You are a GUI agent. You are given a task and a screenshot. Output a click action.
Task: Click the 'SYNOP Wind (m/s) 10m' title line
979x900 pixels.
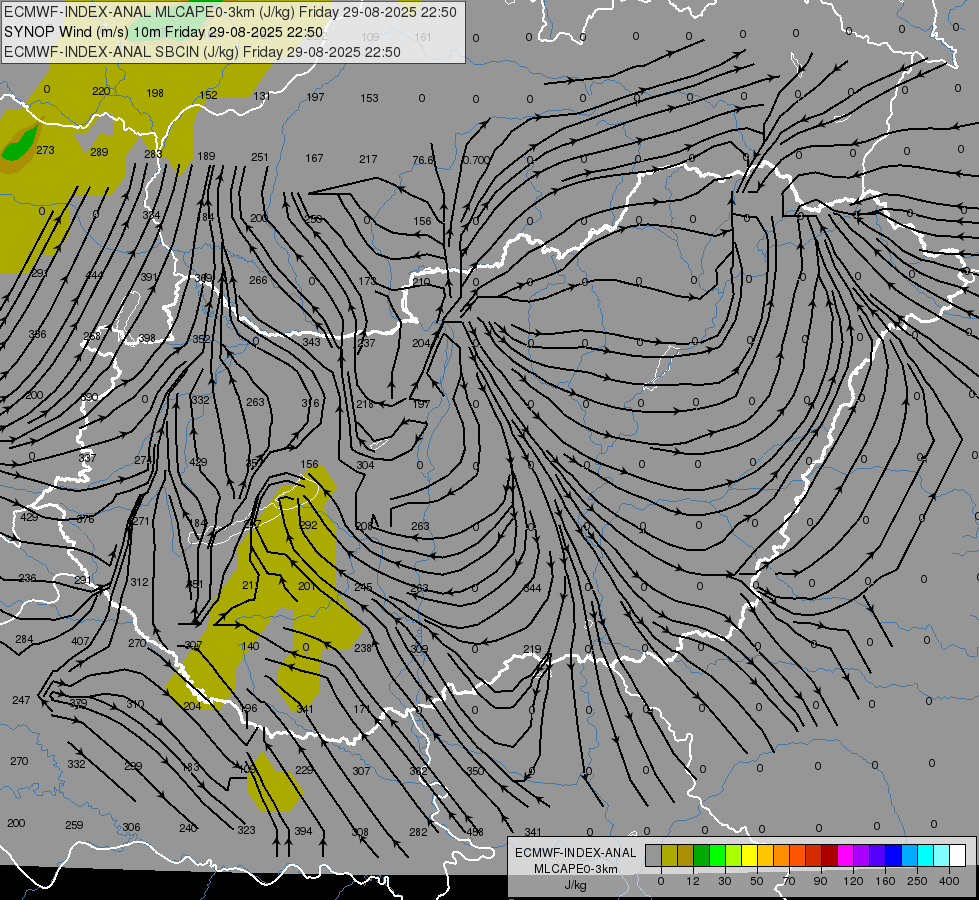164,32
